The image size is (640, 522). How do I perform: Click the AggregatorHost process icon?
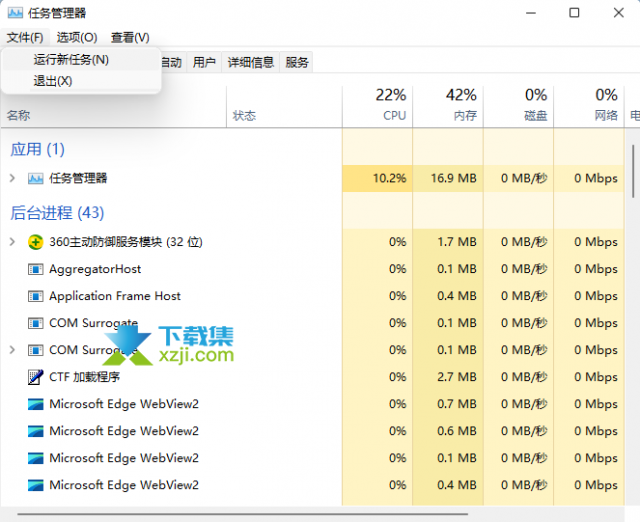coord(36,269)
